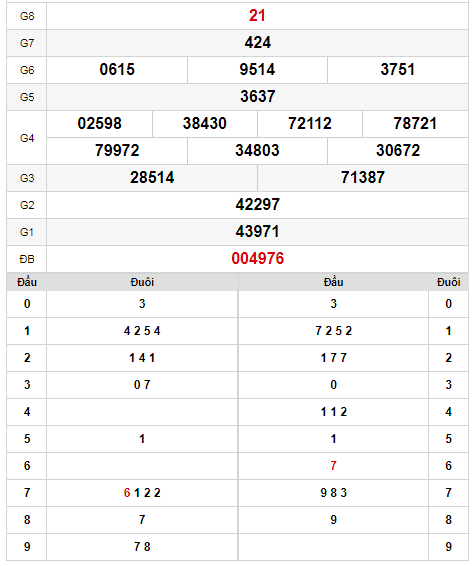Click the red 6 in row 7

coord(127,493)
